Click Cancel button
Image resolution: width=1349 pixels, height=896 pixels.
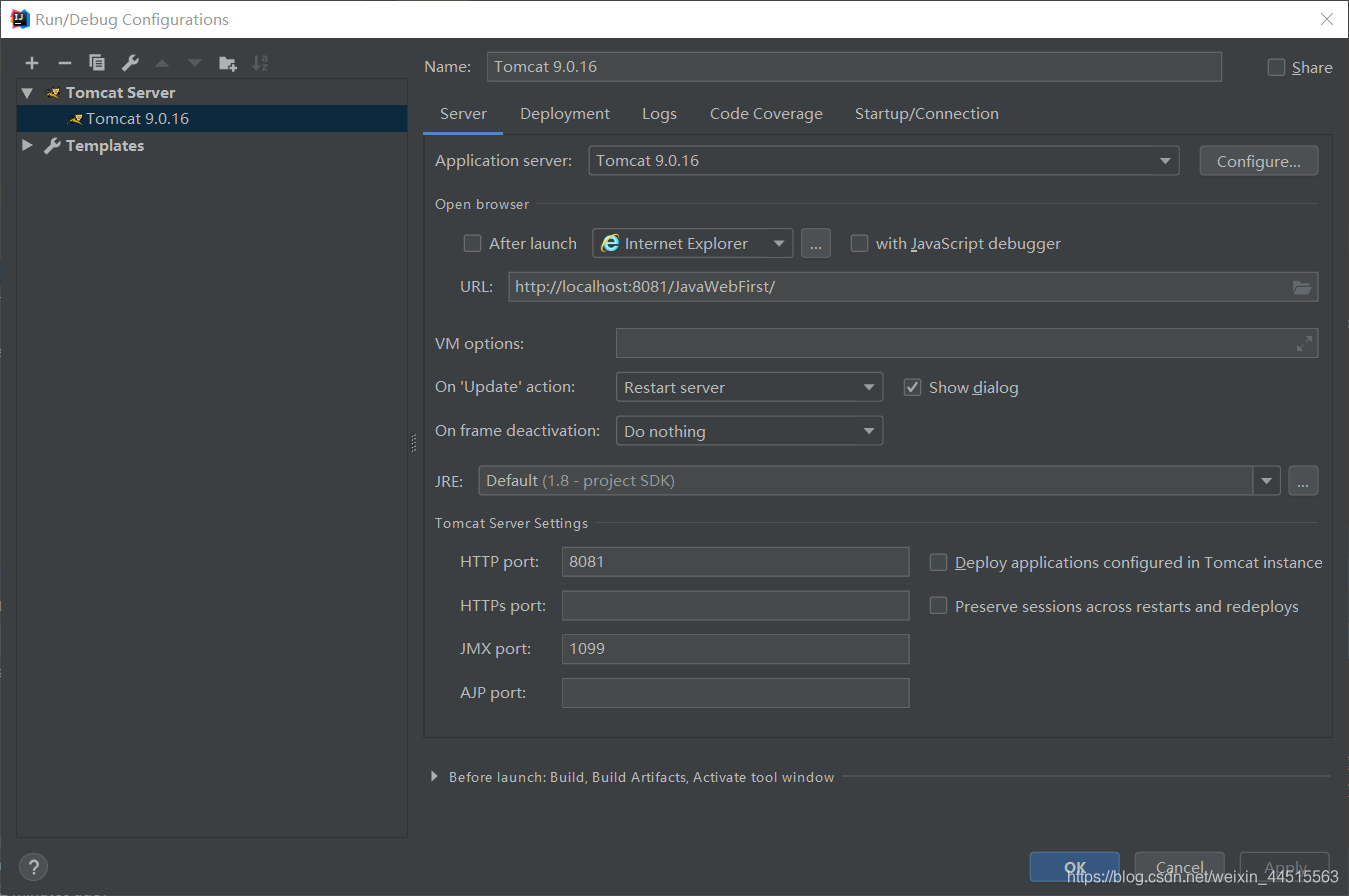tap(1180, 867)
